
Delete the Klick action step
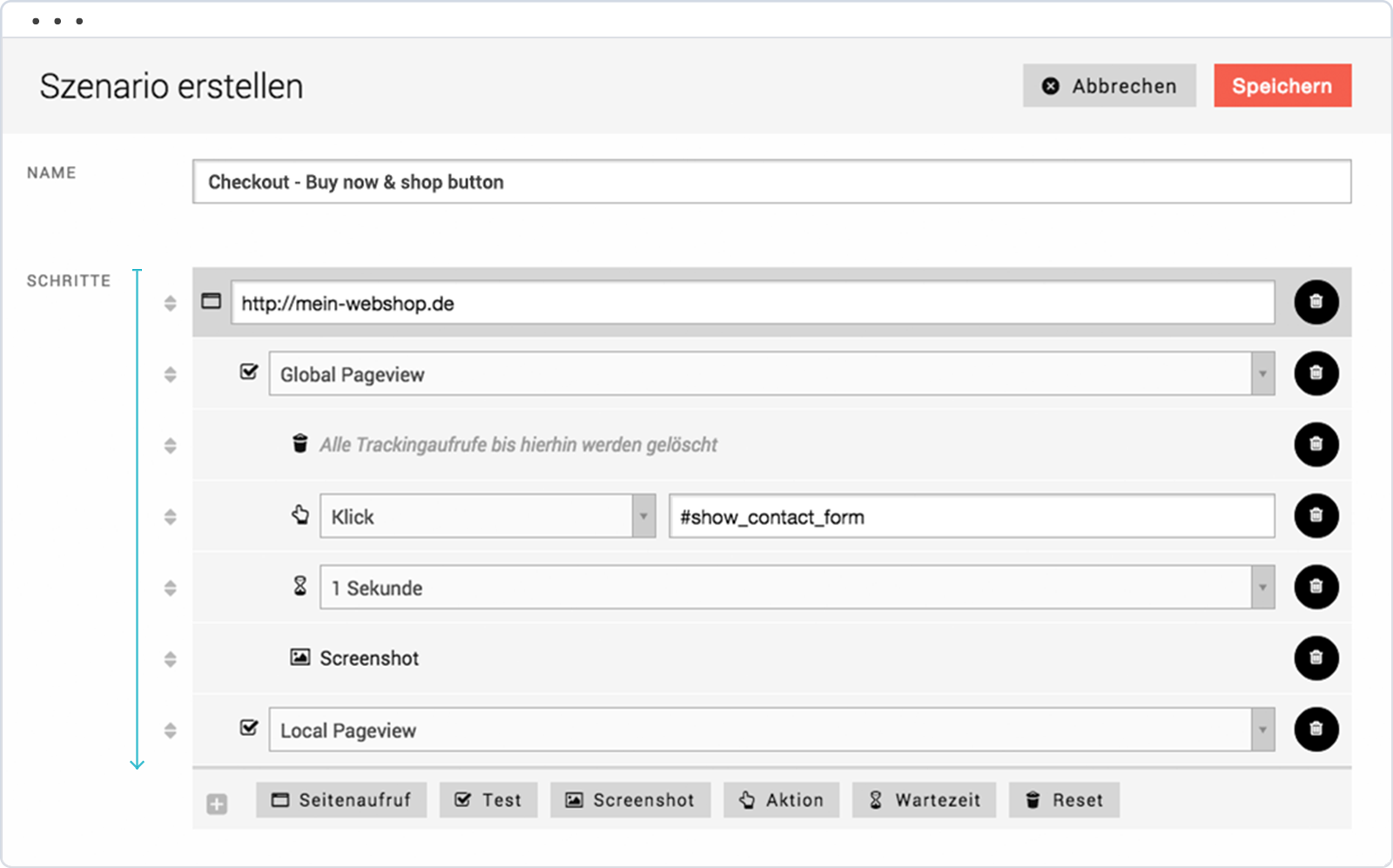[x=1316, y=516]
